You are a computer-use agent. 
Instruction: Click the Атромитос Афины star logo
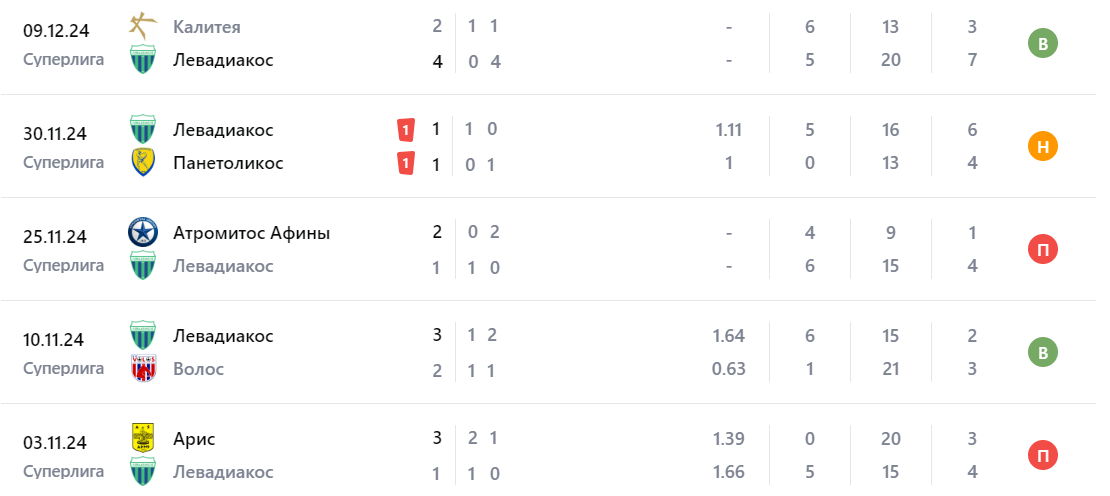[143, 233]
